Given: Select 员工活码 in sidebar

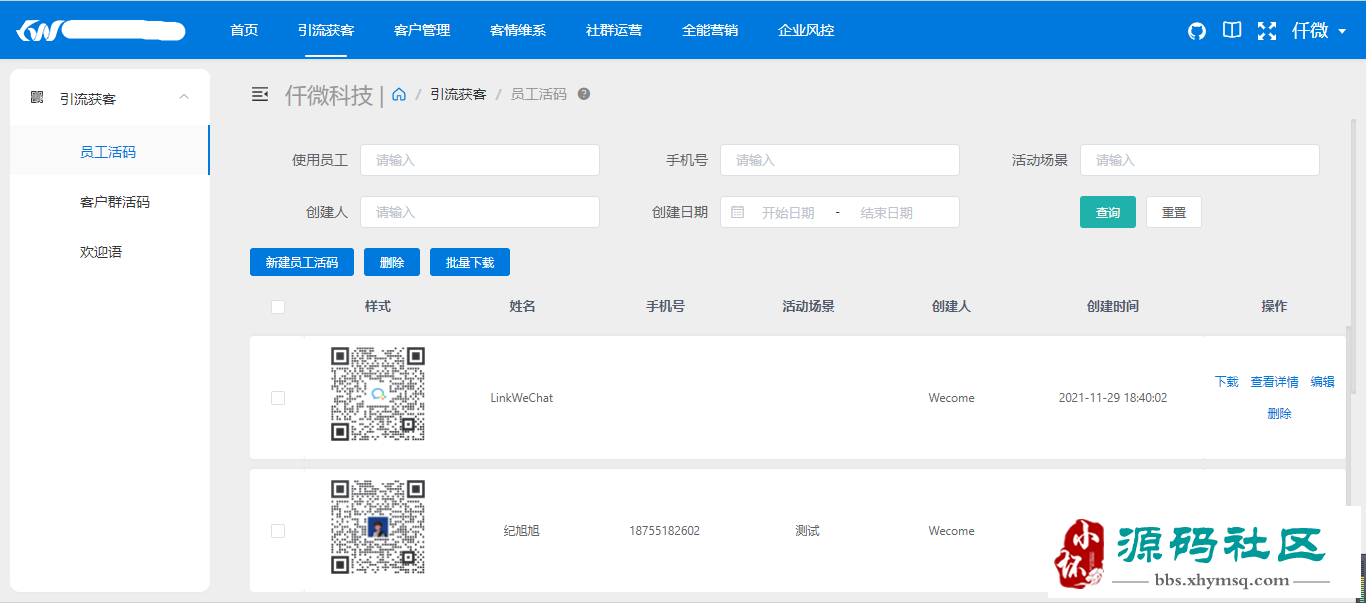Looking at the screenshot, I should pos(110,152).
